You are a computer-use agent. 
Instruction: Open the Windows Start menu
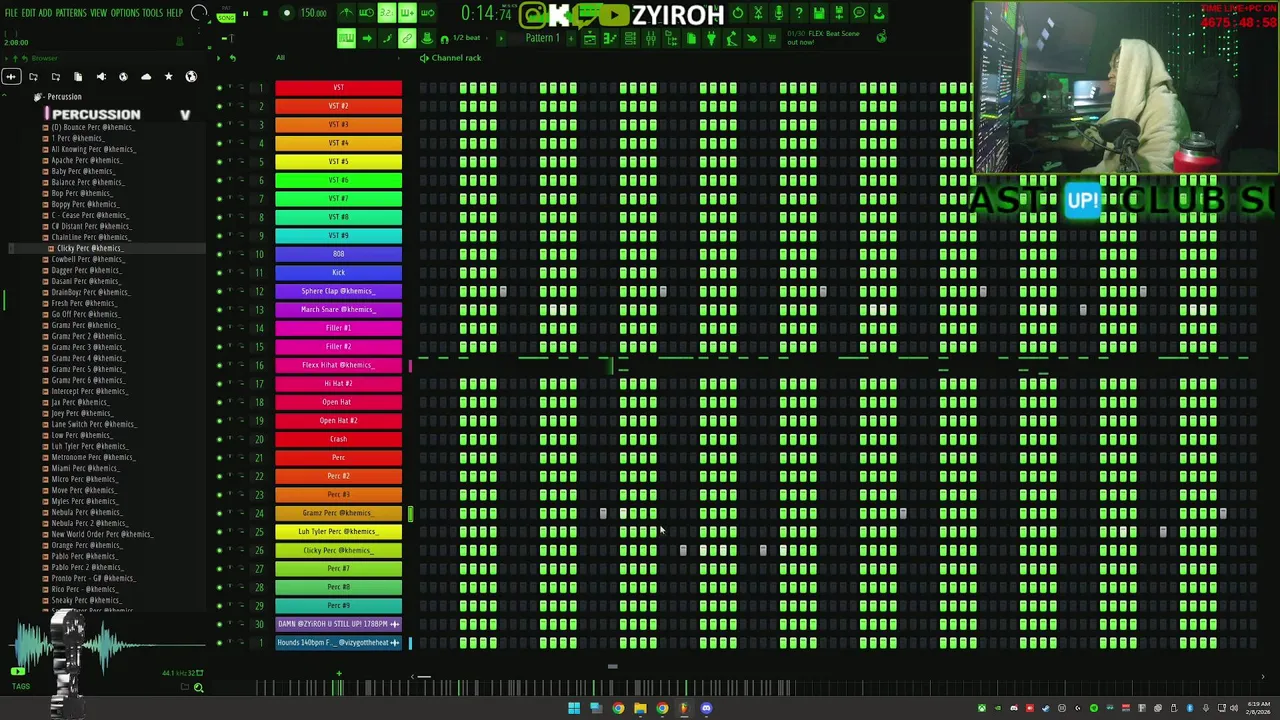click(x=574, y=709)
